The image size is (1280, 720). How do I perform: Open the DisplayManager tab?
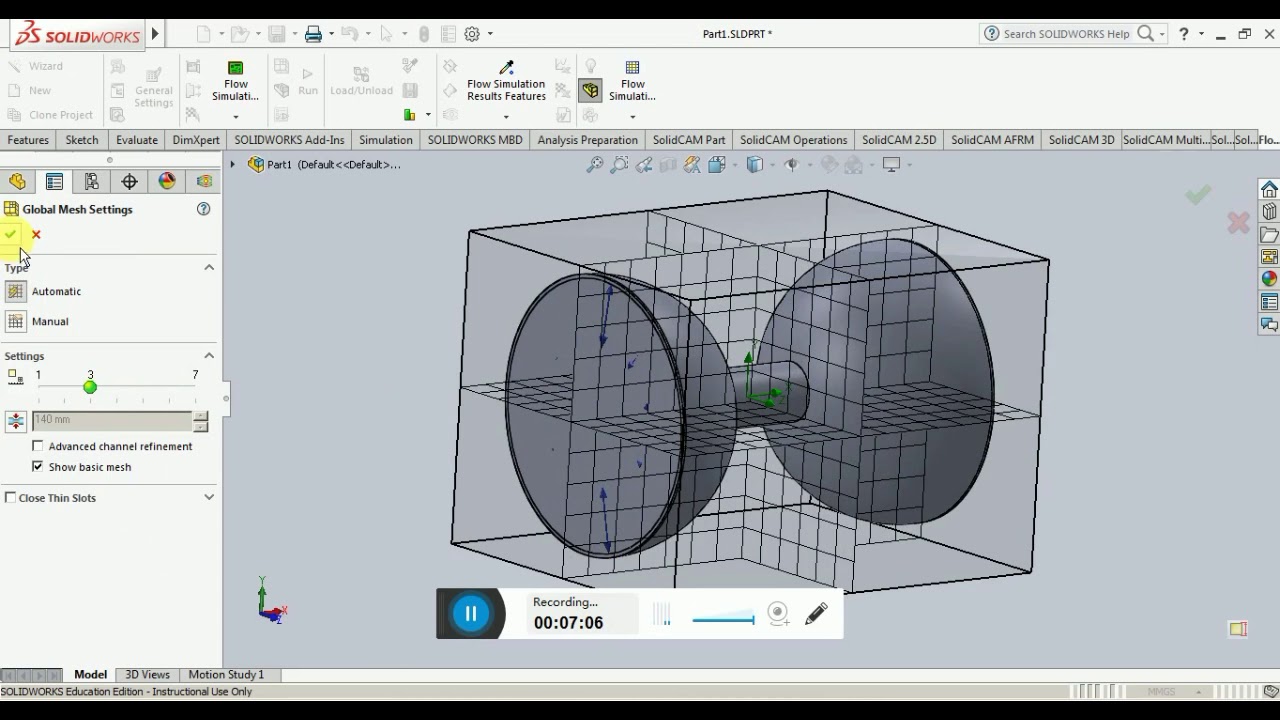[x=167, y=181]
